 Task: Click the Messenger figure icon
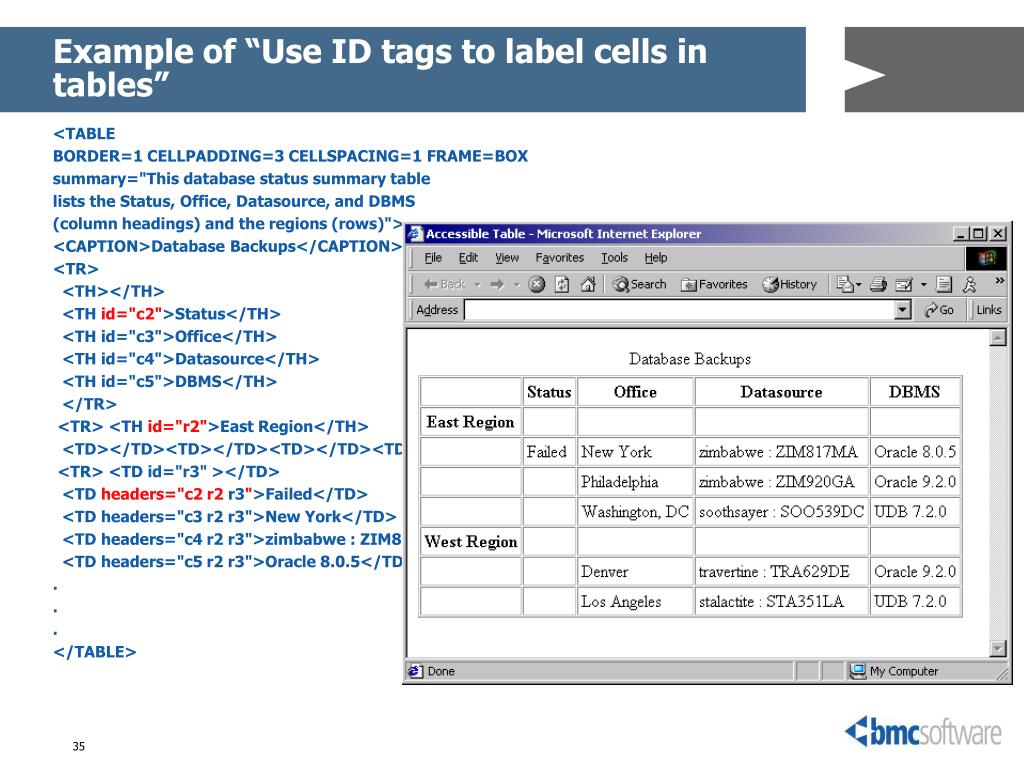click(x=970, y=284)
